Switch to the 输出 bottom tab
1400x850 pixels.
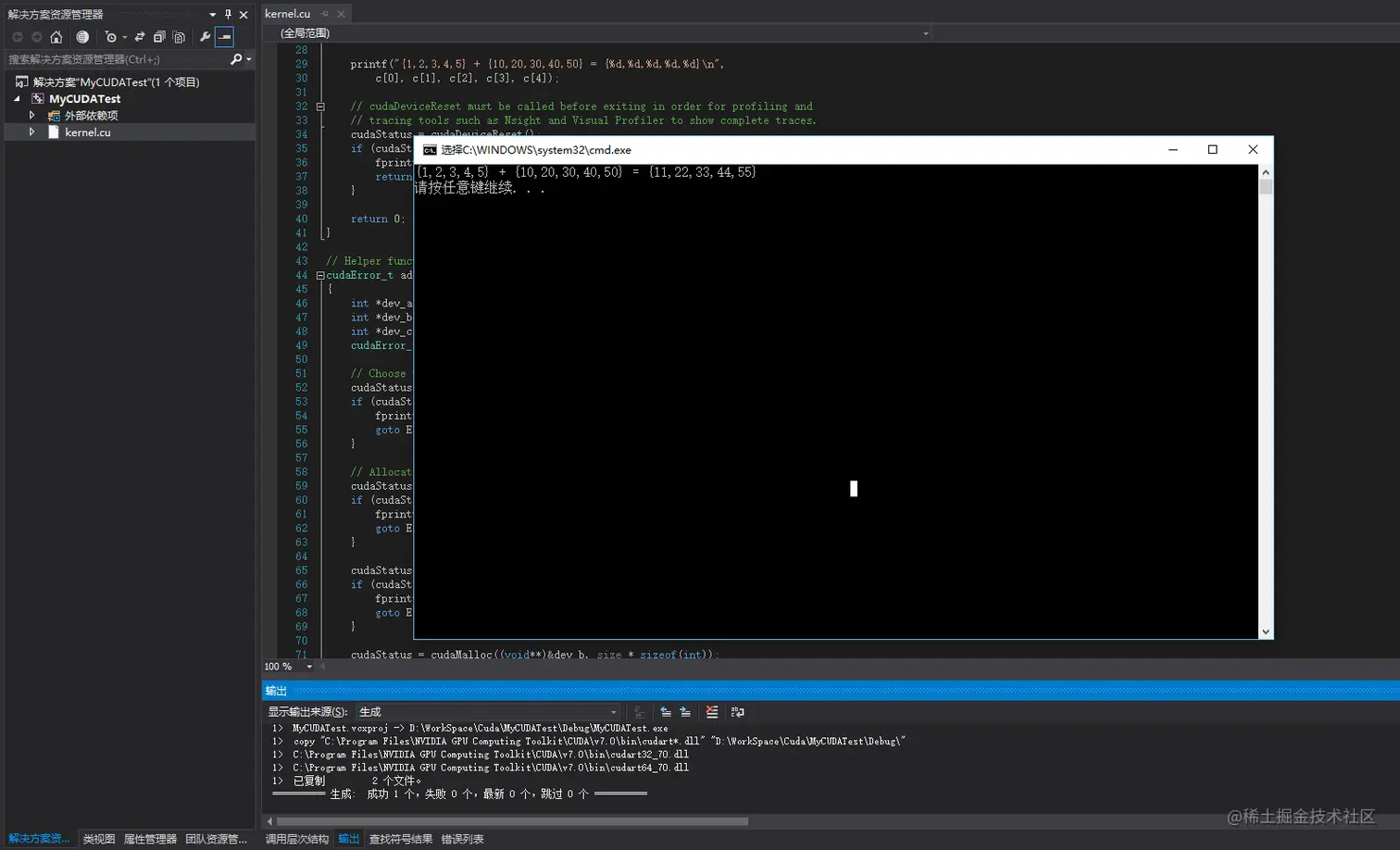coord(349,839)
